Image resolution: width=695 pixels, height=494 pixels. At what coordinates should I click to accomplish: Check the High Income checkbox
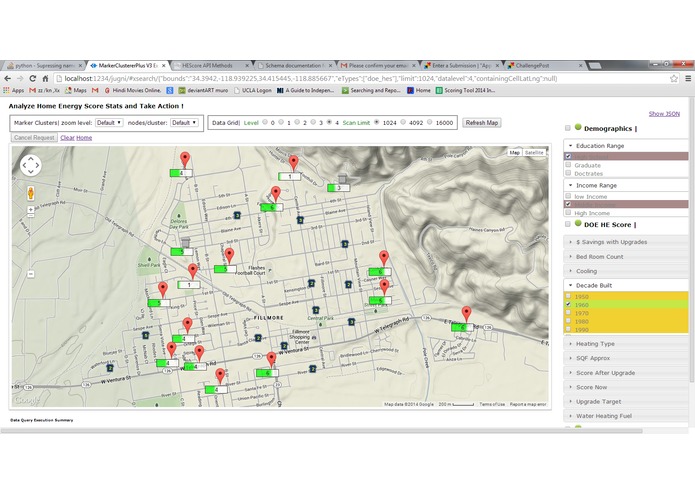pos(568,213)
